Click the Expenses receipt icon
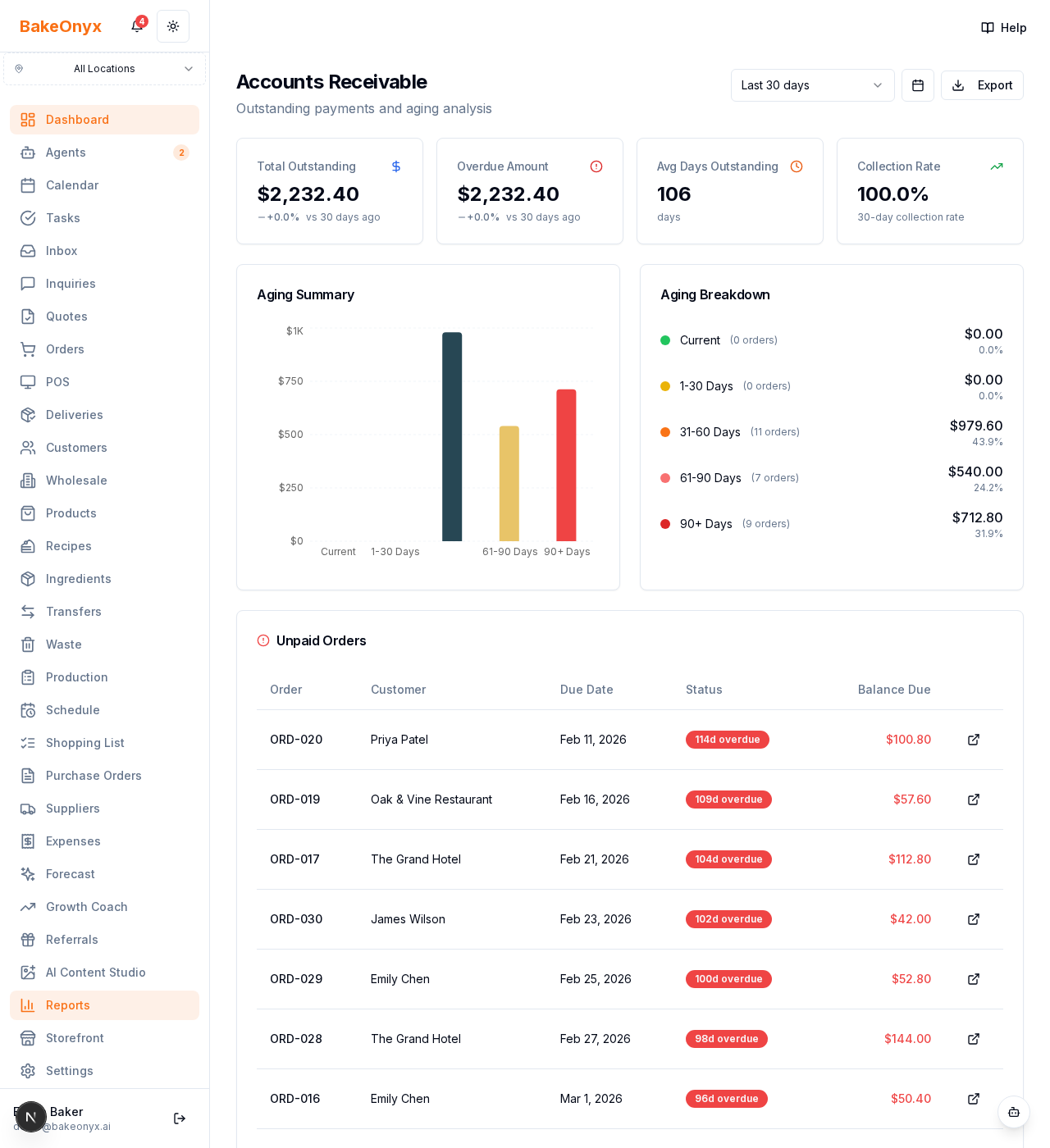Image resolution: width=1050 pixels, height=1148 pixels. click(28, 841)
